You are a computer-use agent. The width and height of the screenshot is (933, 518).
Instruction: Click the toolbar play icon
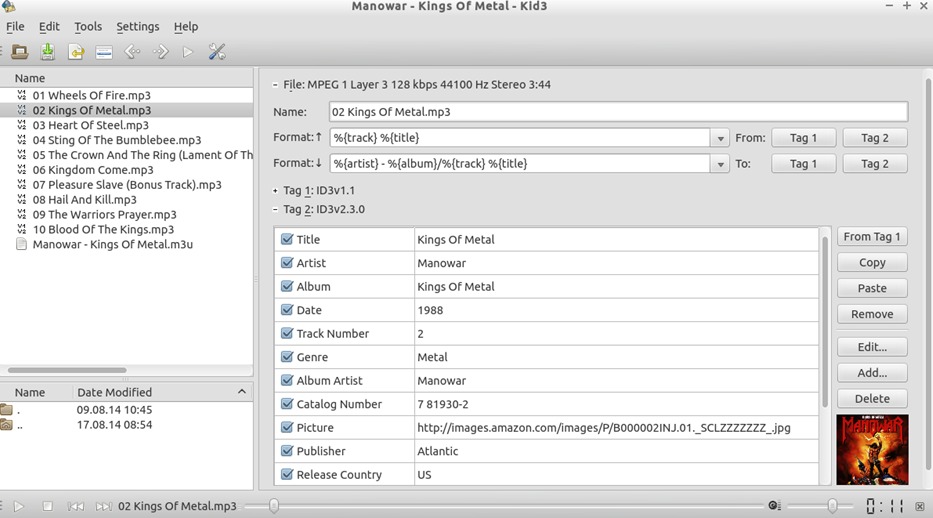tap(188, 52)
